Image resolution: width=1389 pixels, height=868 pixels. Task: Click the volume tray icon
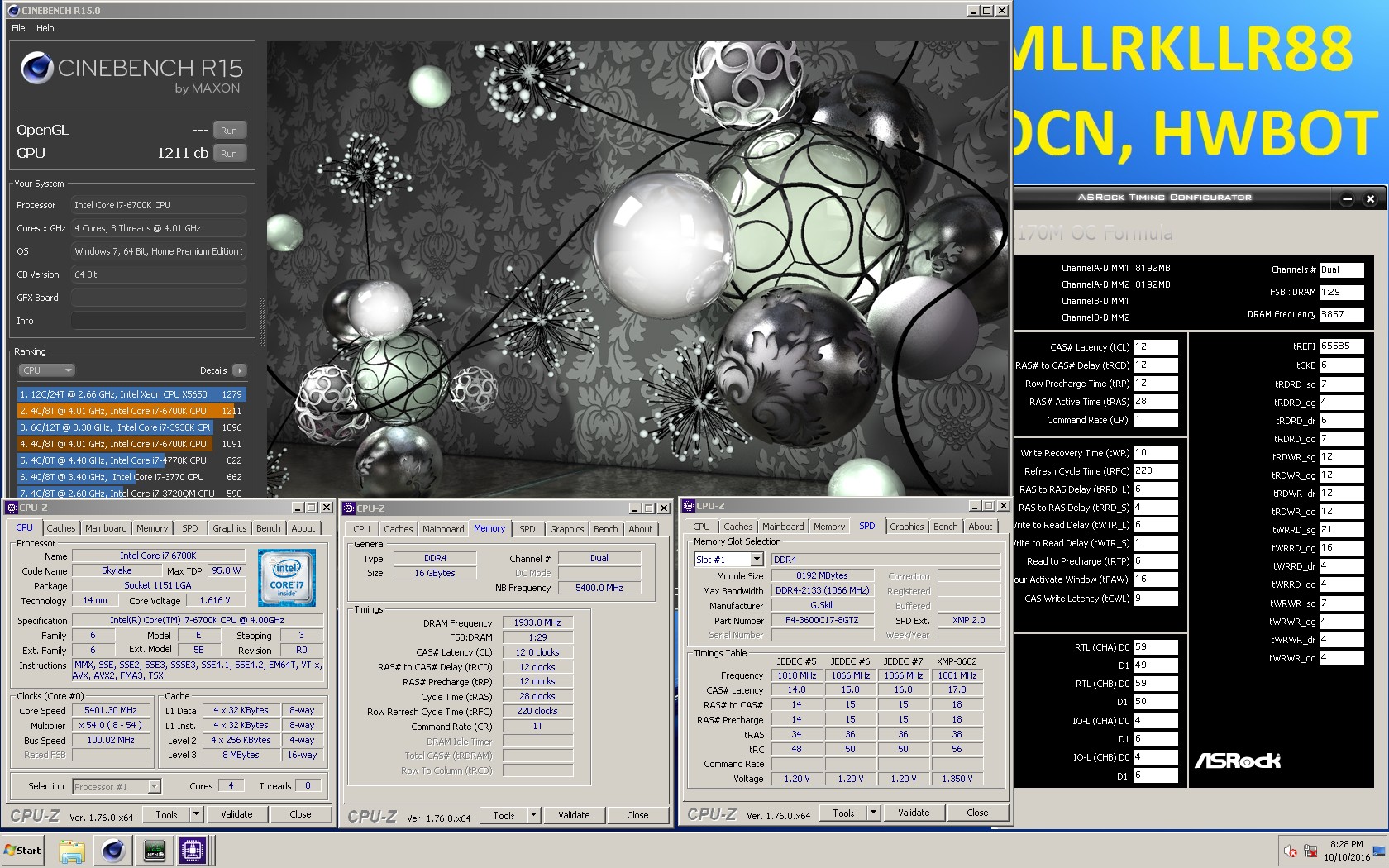[1291, 851]
